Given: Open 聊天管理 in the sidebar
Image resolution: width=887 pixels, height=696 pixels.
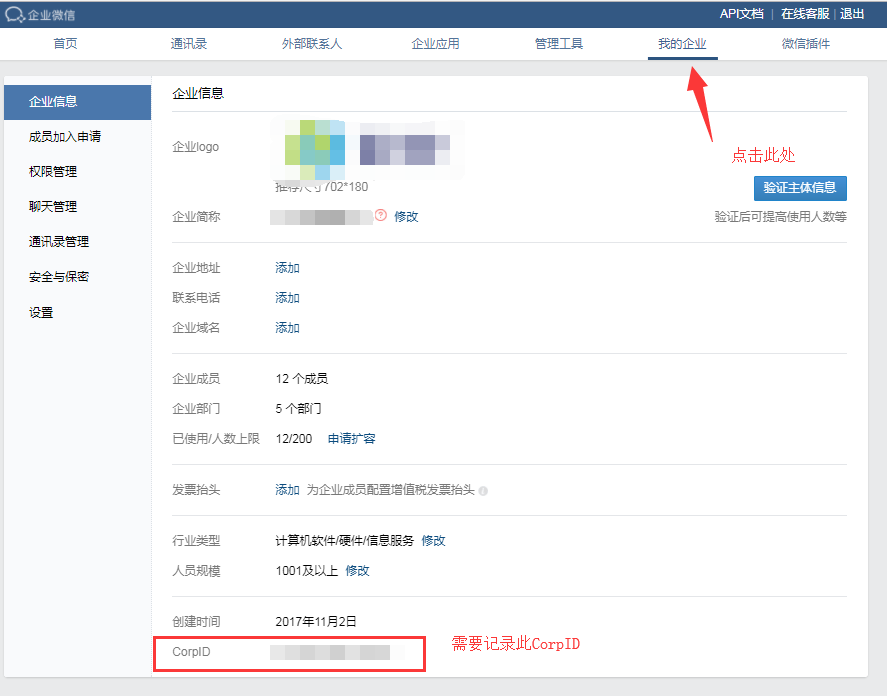Looking at the screenshot, I should [53, 207].
